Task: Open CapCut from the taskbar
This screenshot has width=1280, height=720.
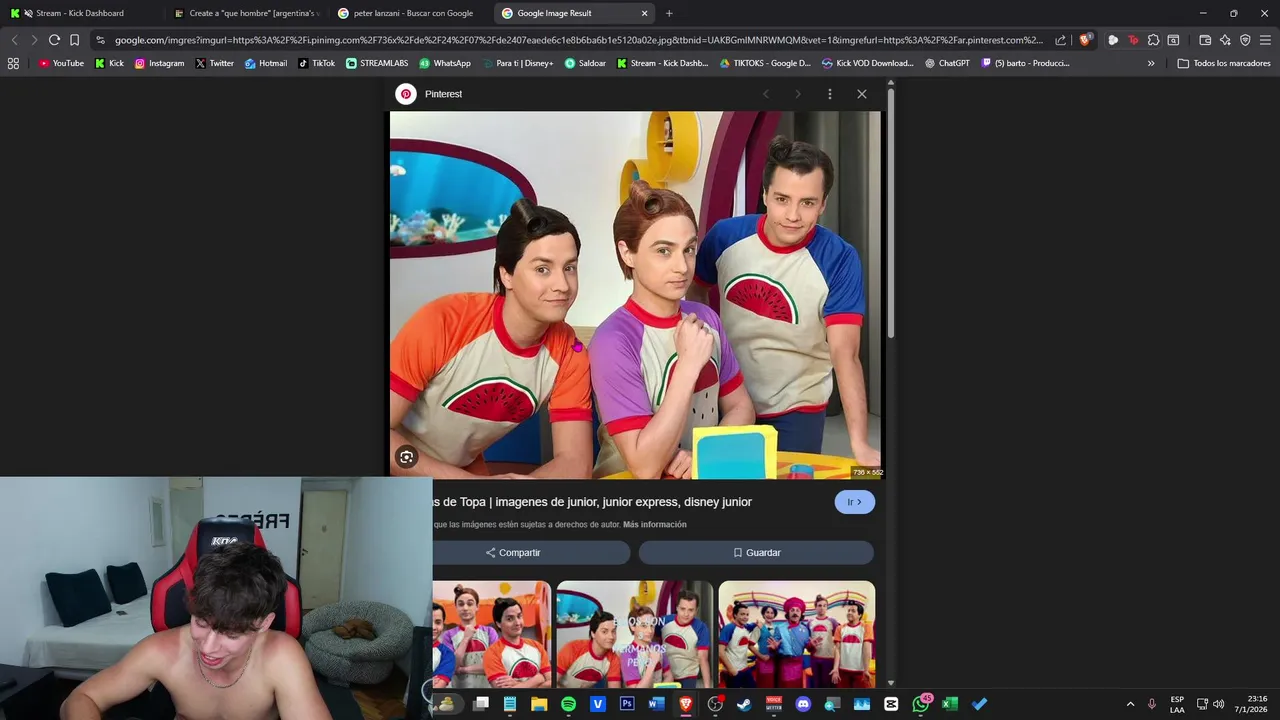Action: [x=891, y=704]
